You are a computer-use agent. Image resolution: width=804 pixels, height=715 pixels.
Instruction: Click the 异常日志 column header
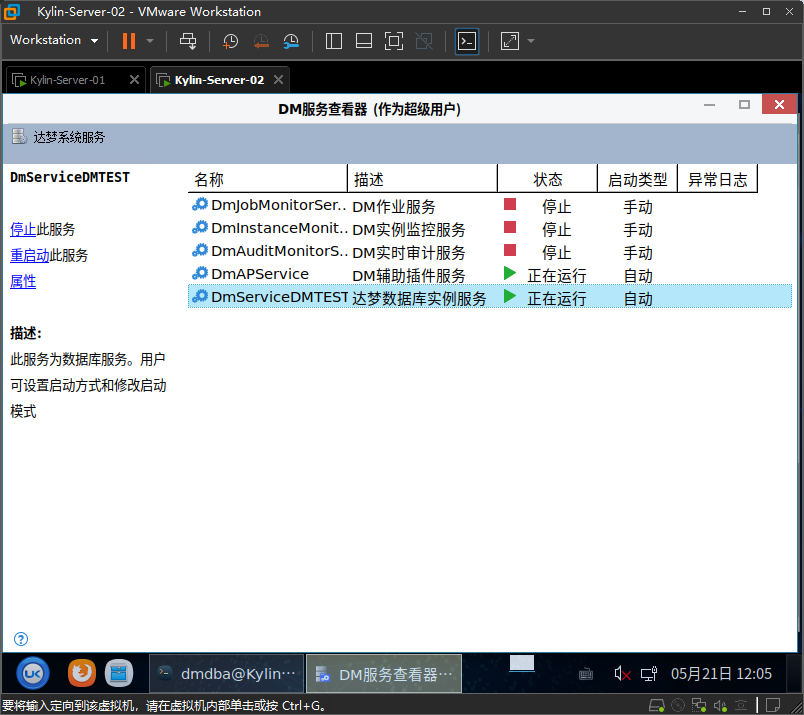point(717,179)
